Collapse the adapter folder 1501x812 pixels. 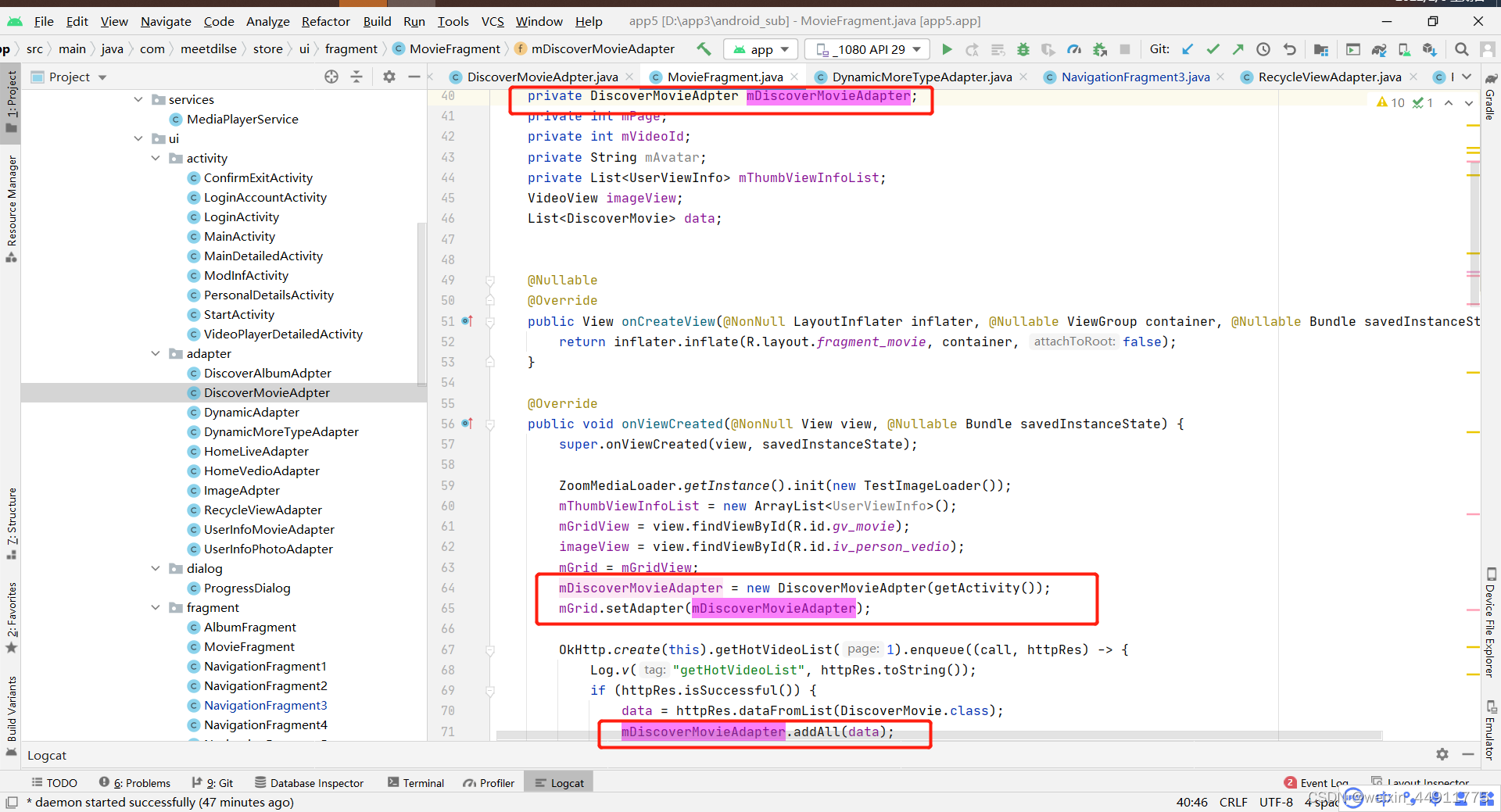point(156,353)
